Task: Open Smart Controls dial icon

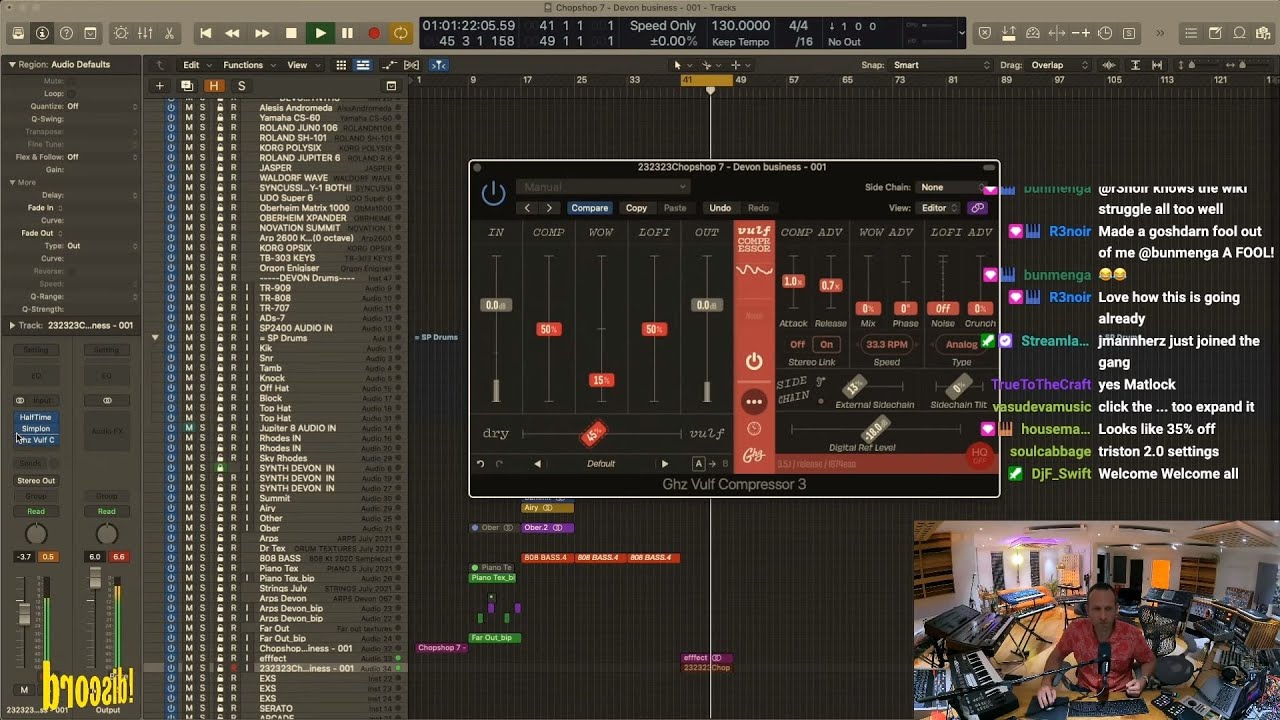Action: [x=121, y=33]
